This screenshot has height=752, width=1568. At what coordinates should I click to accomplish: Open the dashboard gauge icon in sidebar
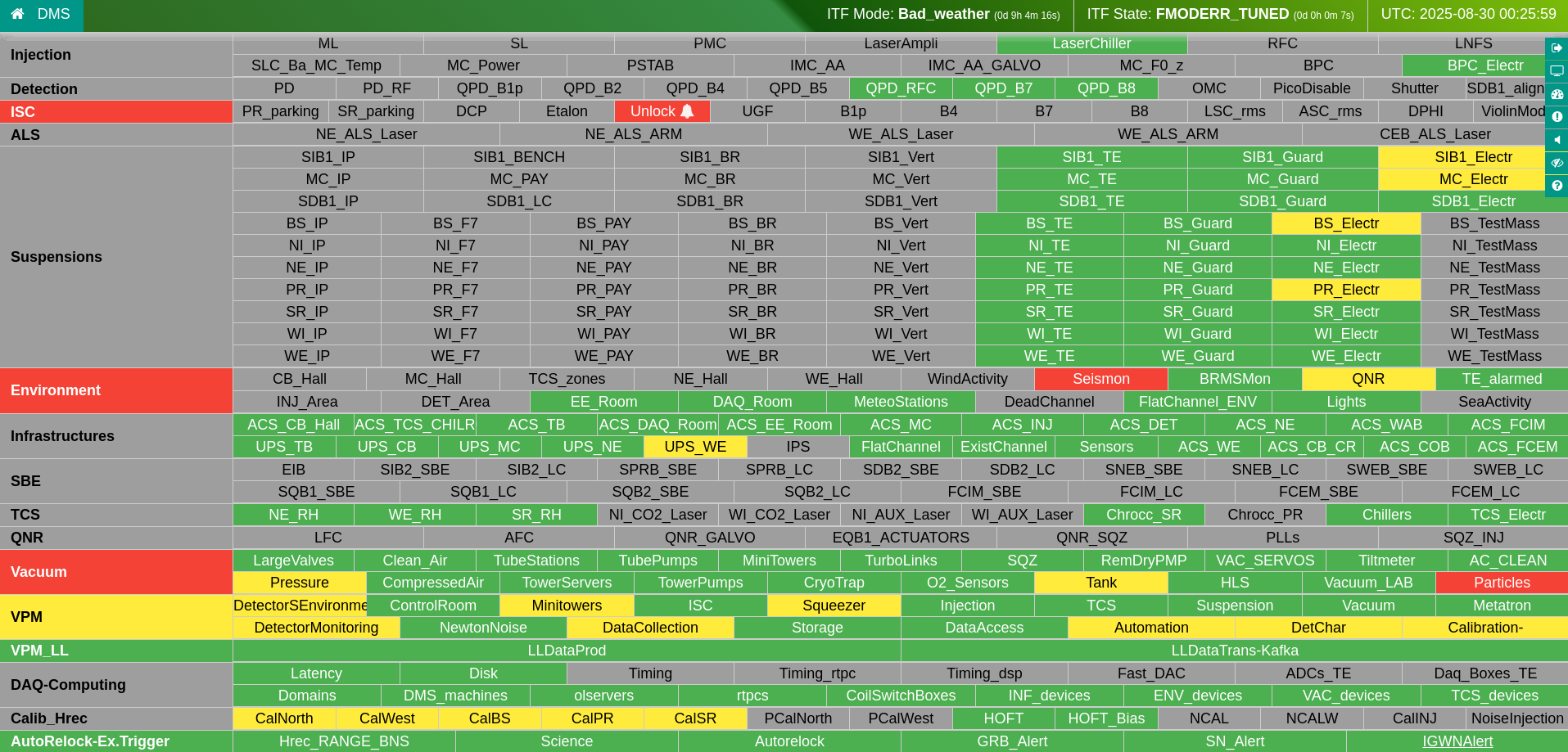pyautogui.click(x=1557, y=94)
